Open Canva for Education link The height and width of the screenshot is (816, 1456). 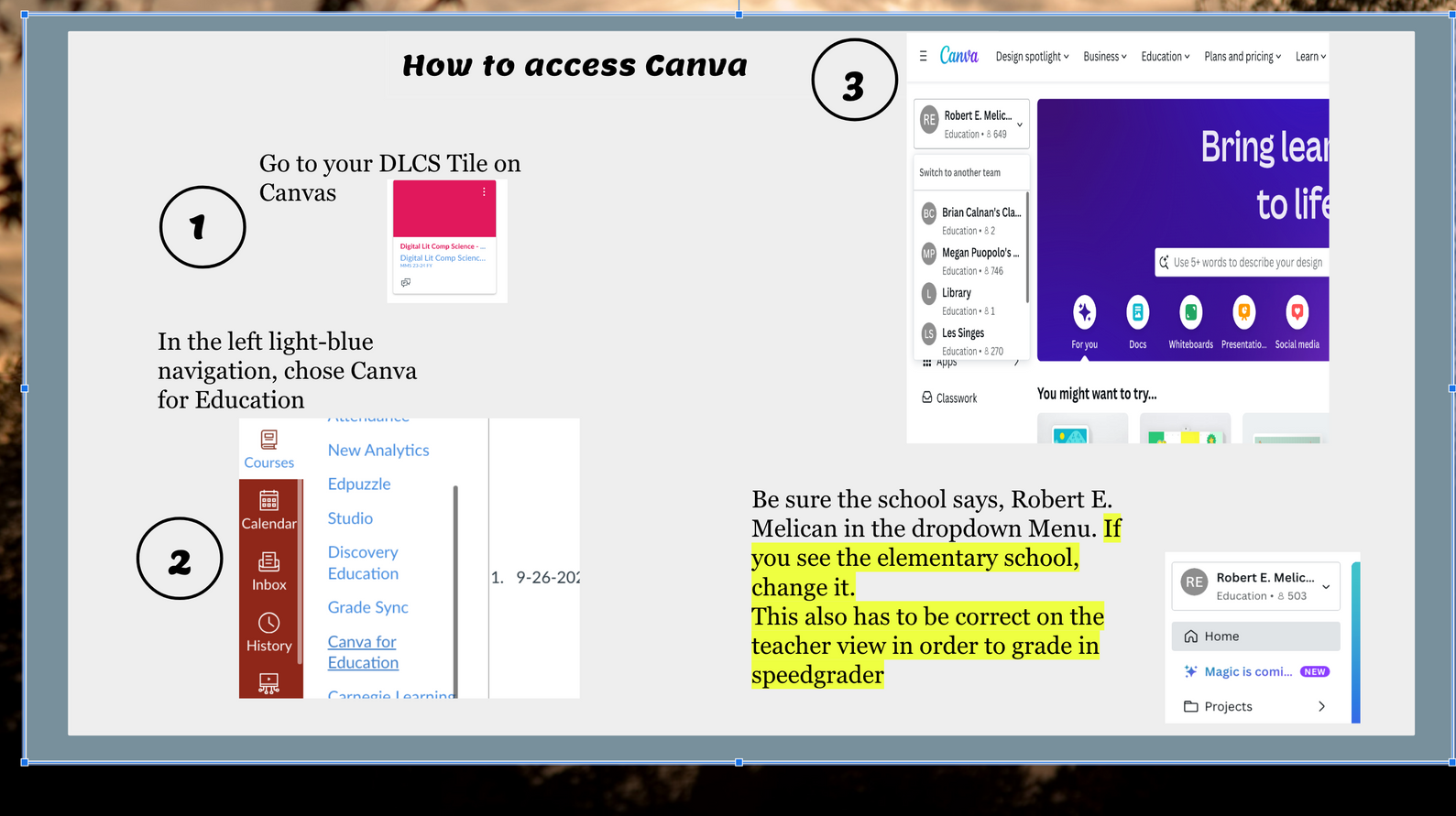tap(363, 652)
